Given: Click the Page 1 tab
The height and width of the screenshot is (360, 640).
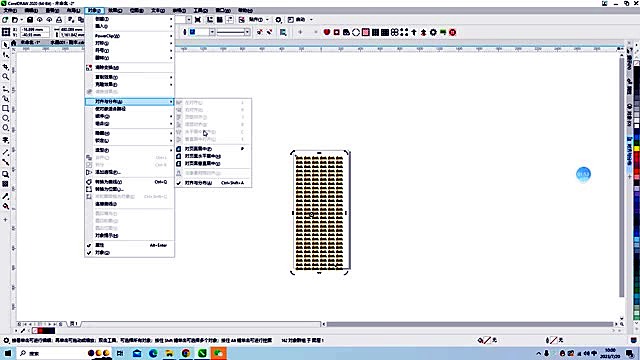Looking at the screenshot, I should pyautogui.click(x=73, y=324).
